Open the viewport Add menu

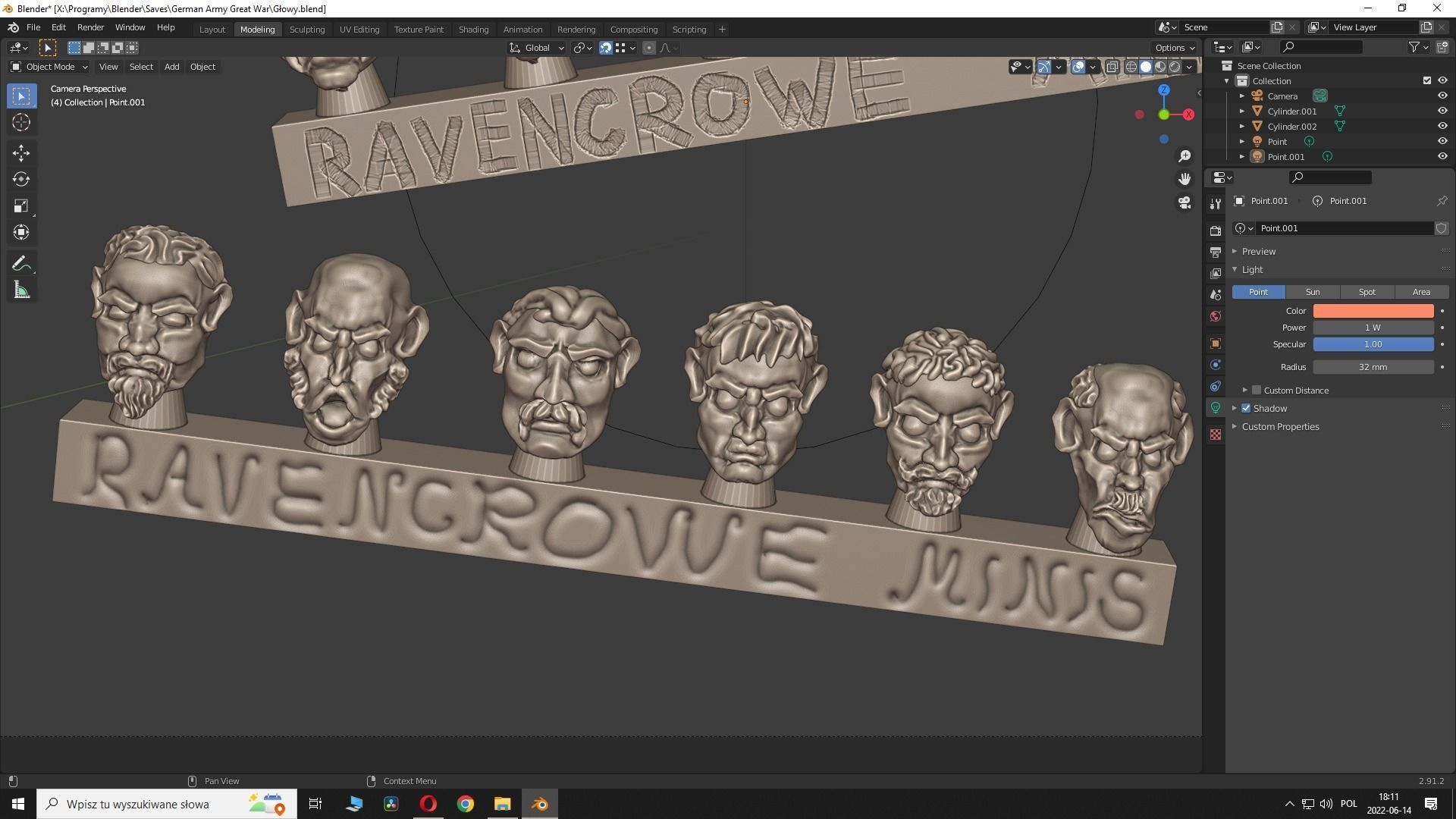point(172,67)
